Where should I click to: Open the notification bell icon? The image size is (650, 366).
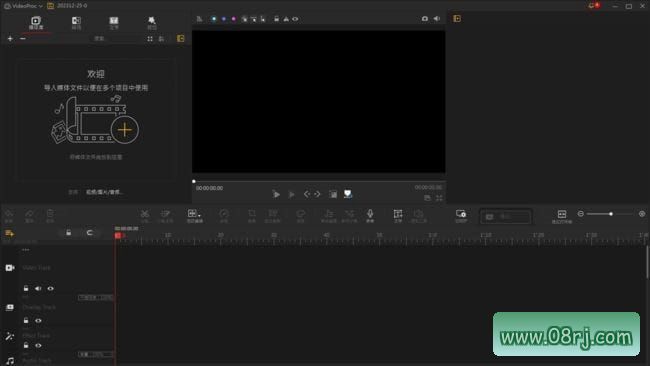pyautogui.click(x=592, y=6)
